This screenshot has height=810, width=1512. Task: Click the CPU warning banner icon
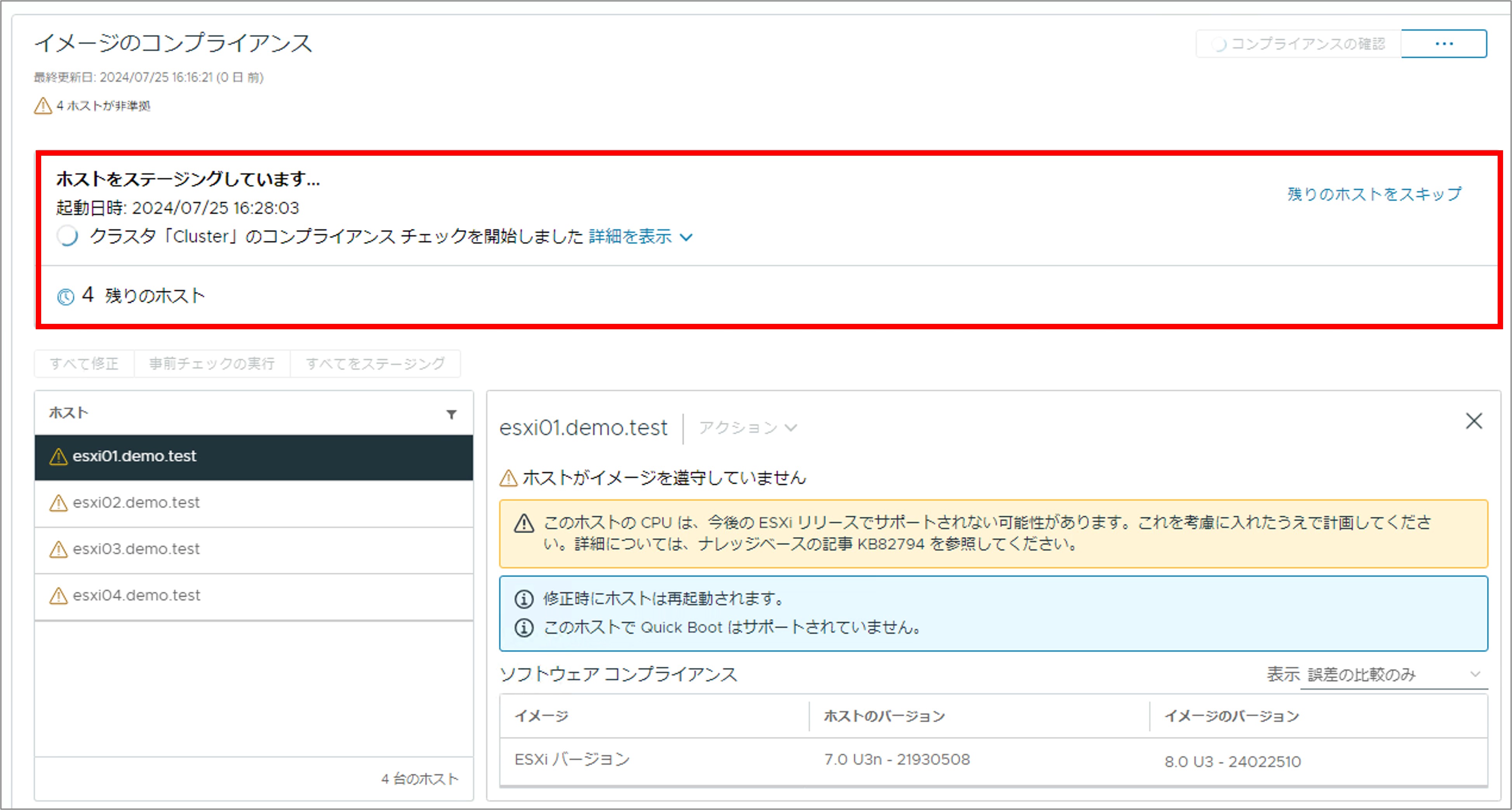point(524,523)
